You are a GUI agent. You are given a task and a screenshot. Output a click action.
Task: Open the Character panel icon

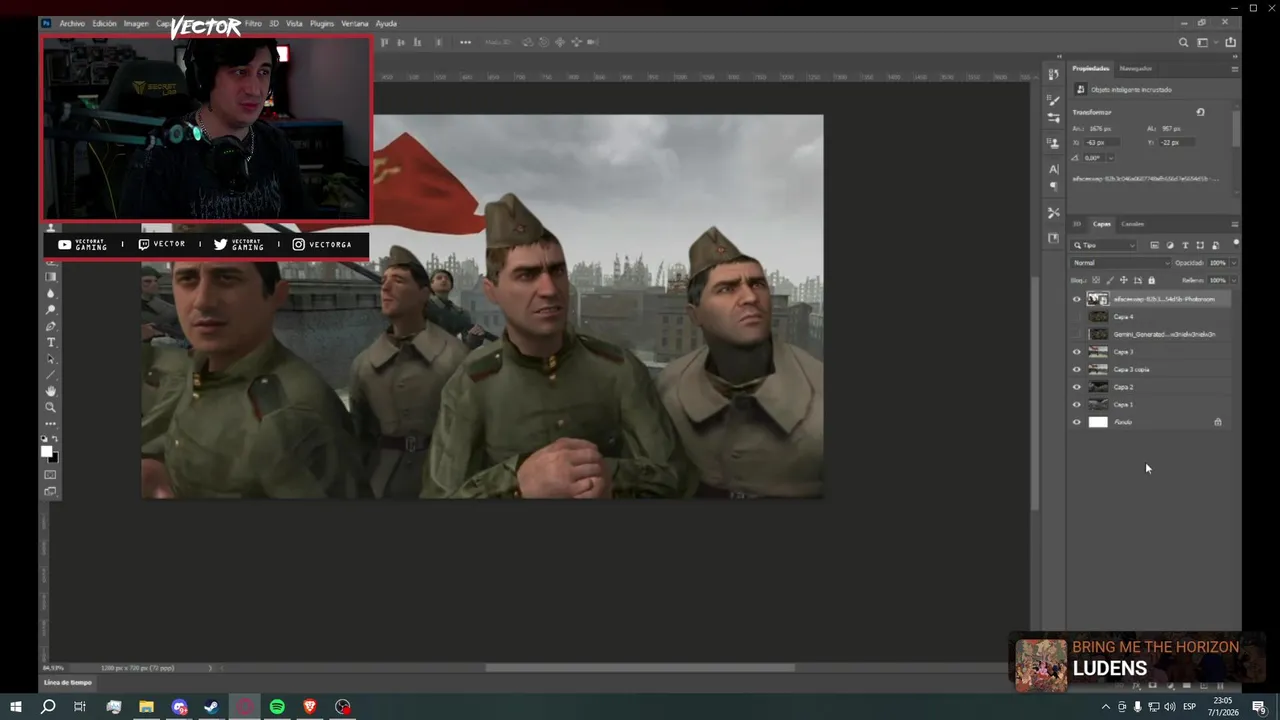(x=1053, y=169)
